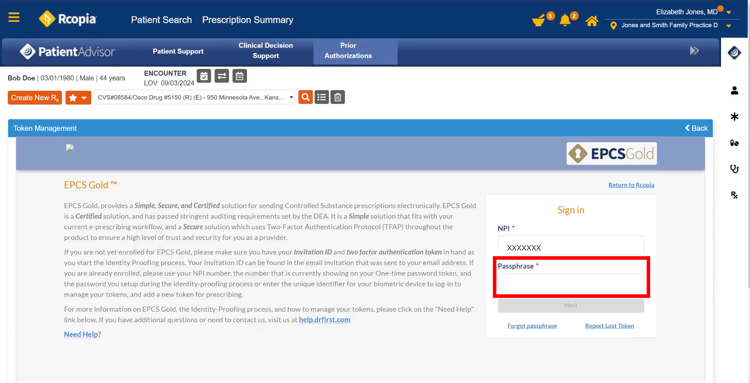The image size is (750, 383).
Task: Expand the Elizabeth Jones, MD user menu
Action: point(728,12)
